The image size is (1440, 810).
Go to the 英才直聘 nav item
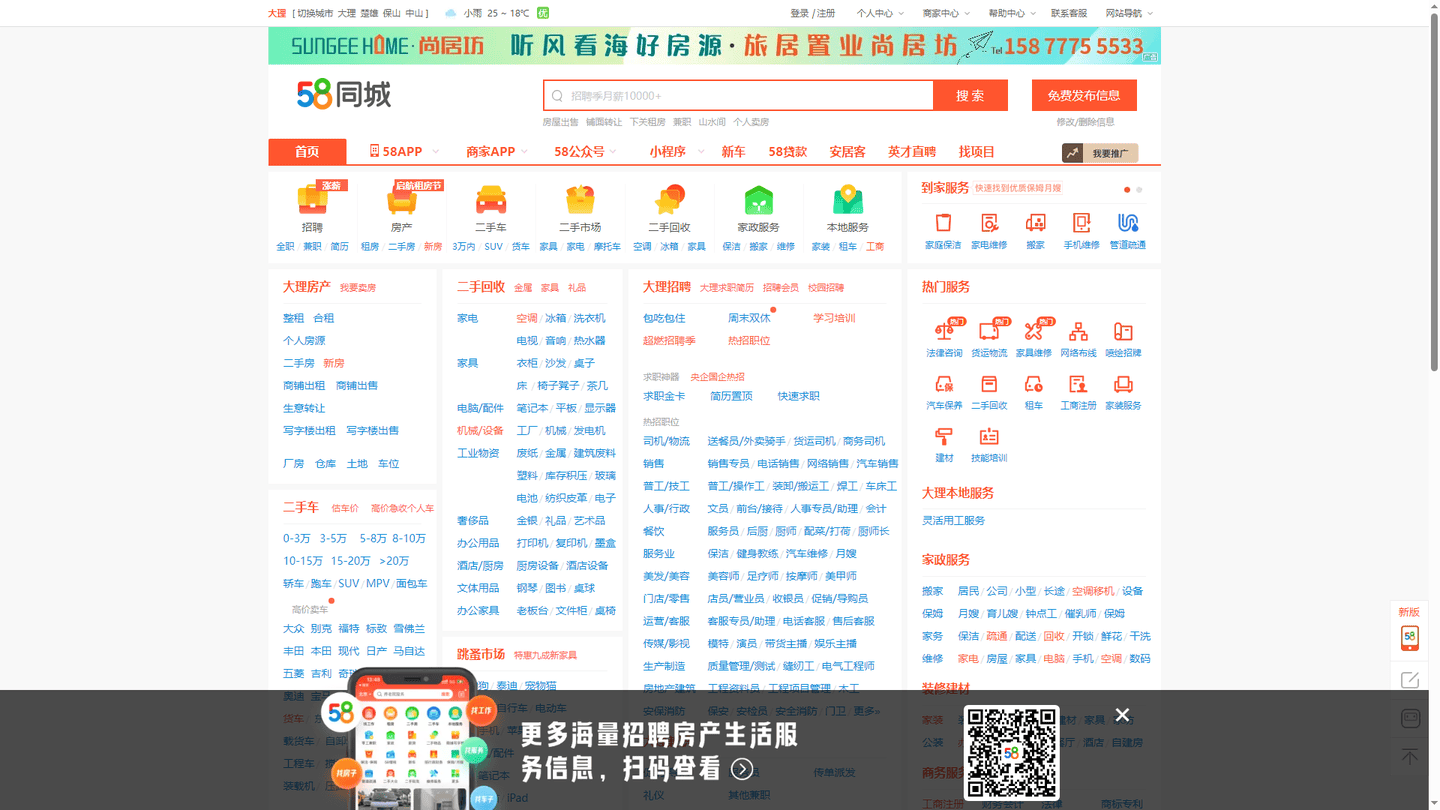(x=912, y=151)
